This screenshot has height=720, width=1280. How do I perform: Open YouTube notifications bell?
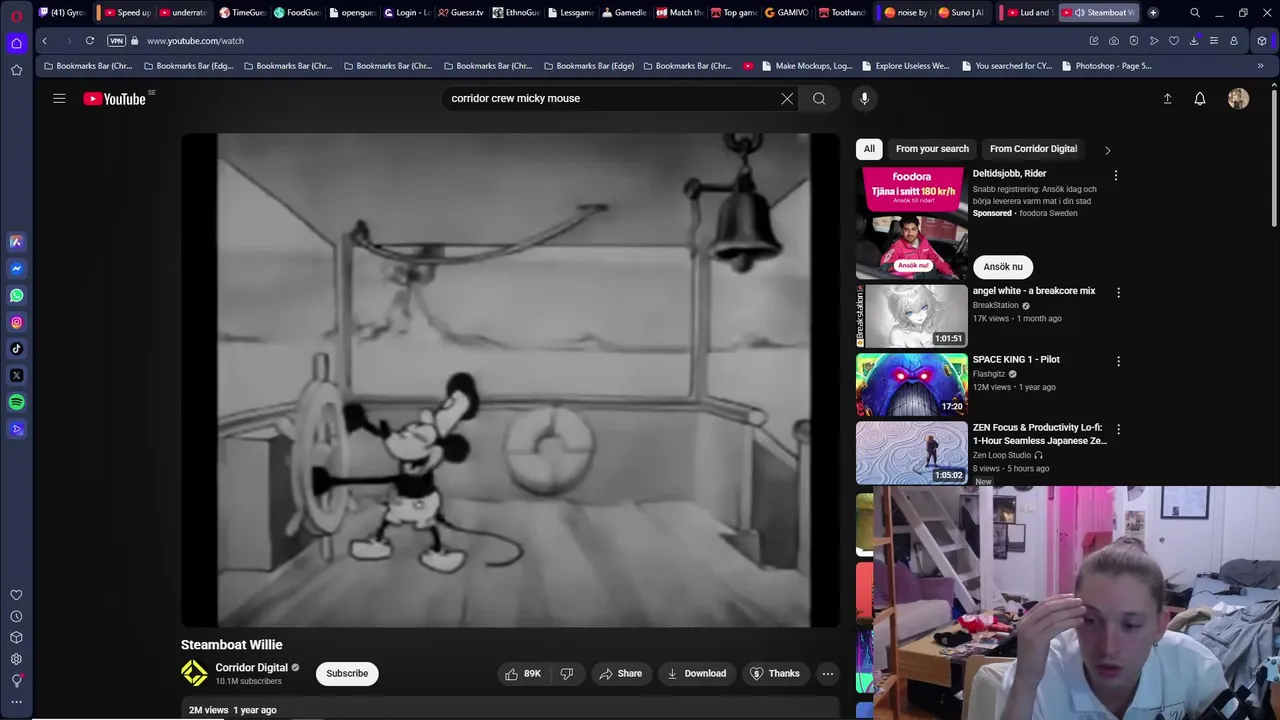[x=1200, y=98]
